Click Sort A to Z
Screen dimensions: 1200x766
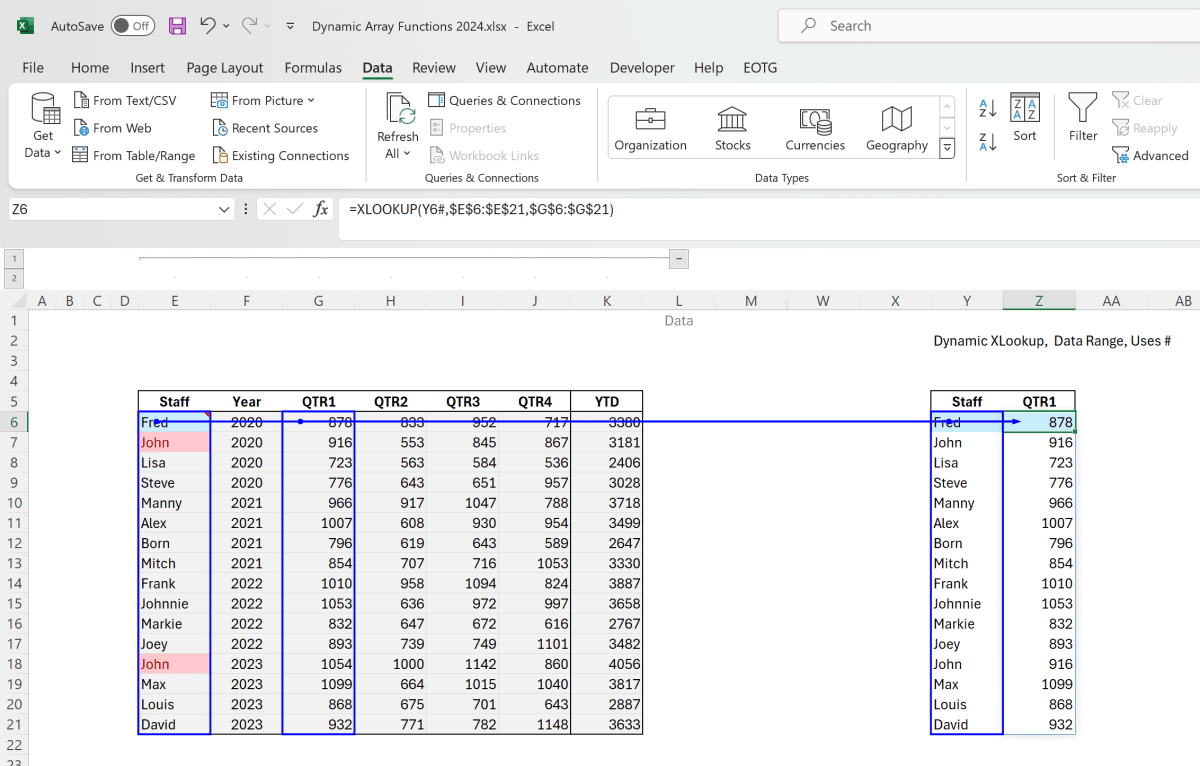[988, 107]
